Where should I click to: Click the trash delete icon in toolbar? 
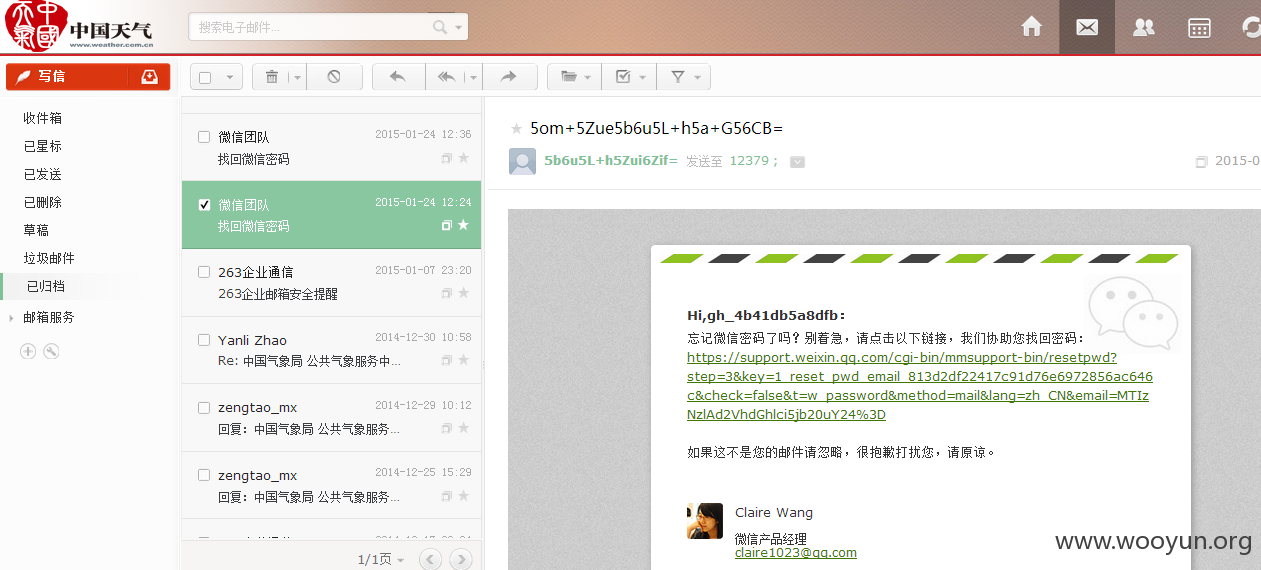click(272, 77)
